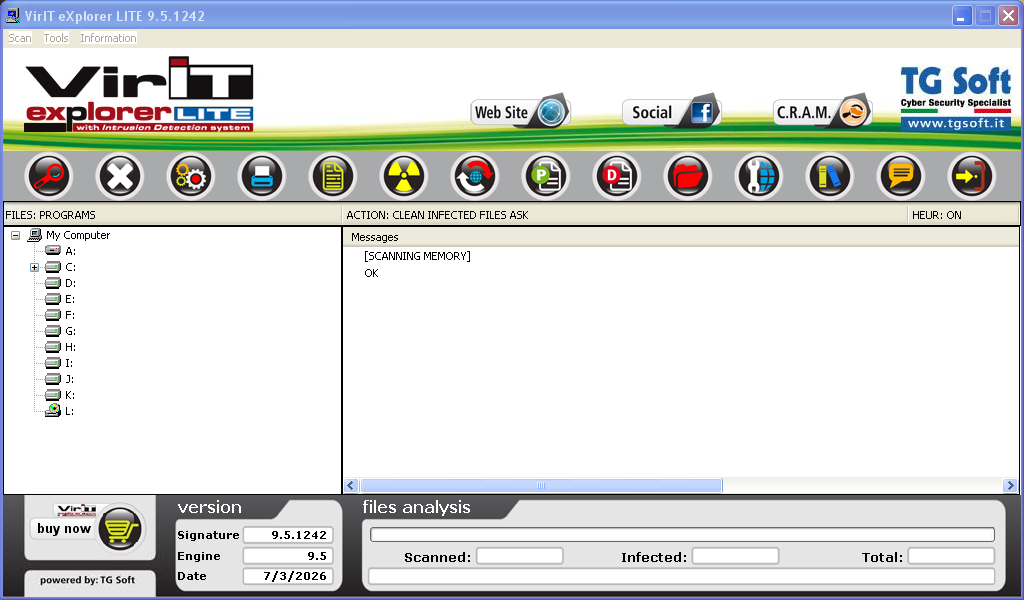The width and height of the screenshot is (1024, 600).
Task: Click the buy now cart button
Action: tap(89, 528)
